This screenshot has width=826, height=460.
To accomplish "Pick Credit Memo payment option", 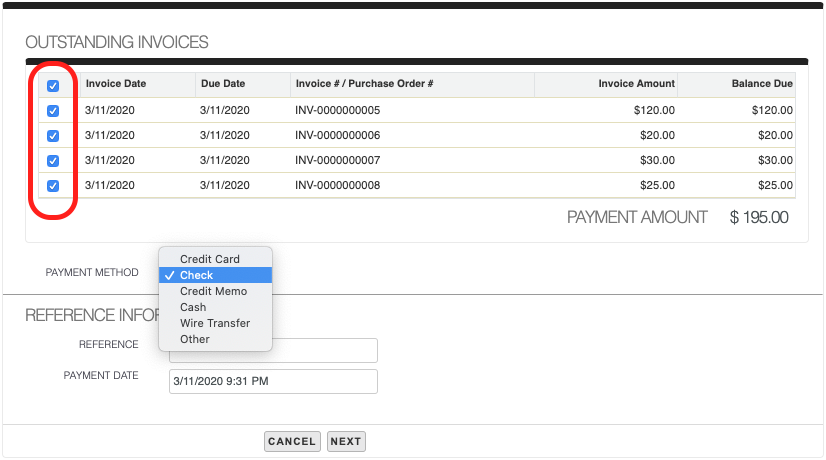I will point(213,291).
